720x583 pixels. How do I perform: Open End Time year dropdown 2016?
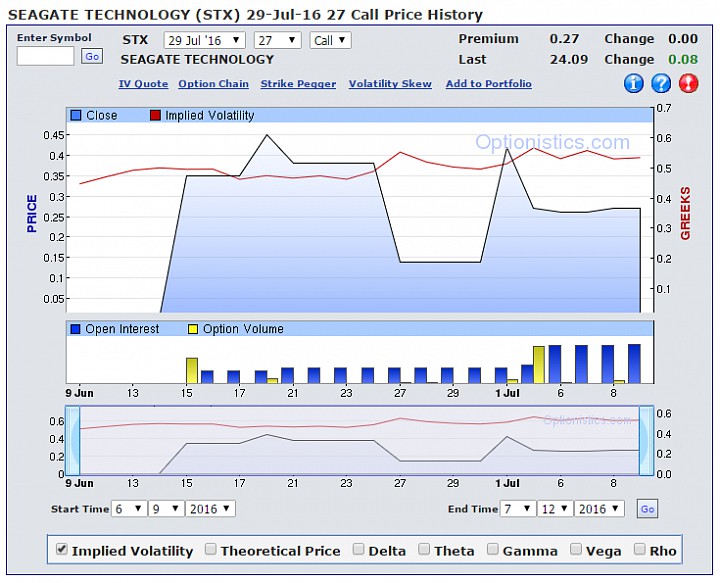[599, 509]
